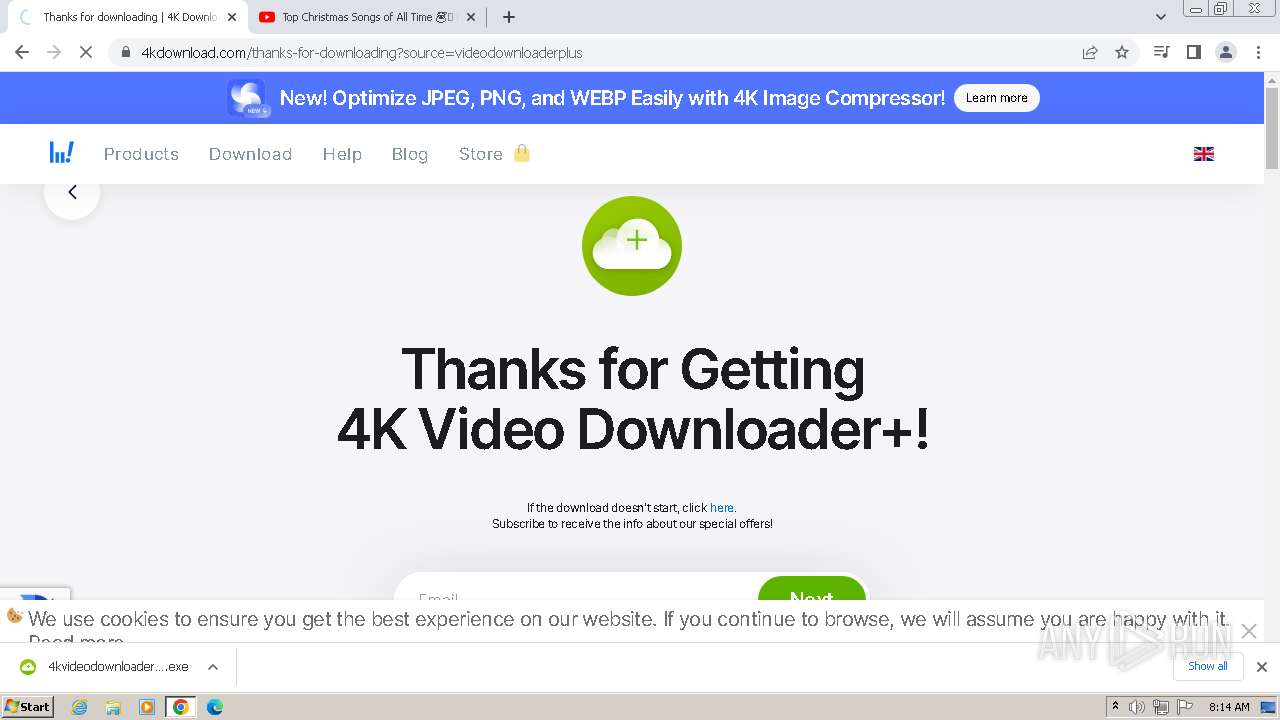Open a new browser tab
Screen dimensions: 1280x720
click(509, 17)
